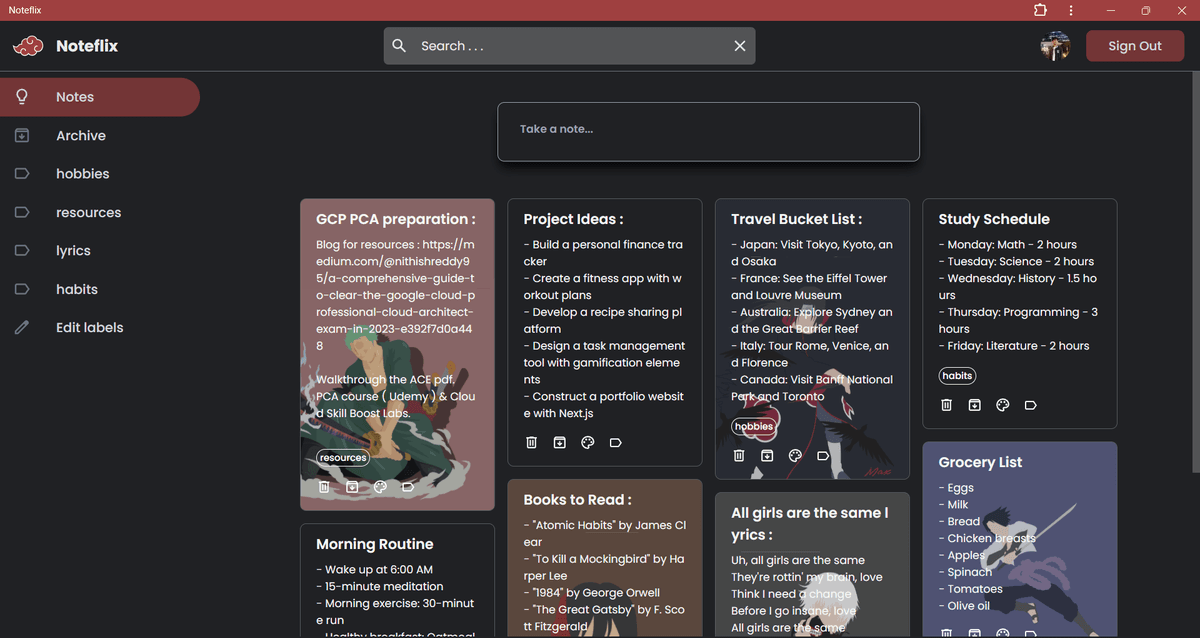
Task: Click the Project Ideas note title
Action: (573, 219)
